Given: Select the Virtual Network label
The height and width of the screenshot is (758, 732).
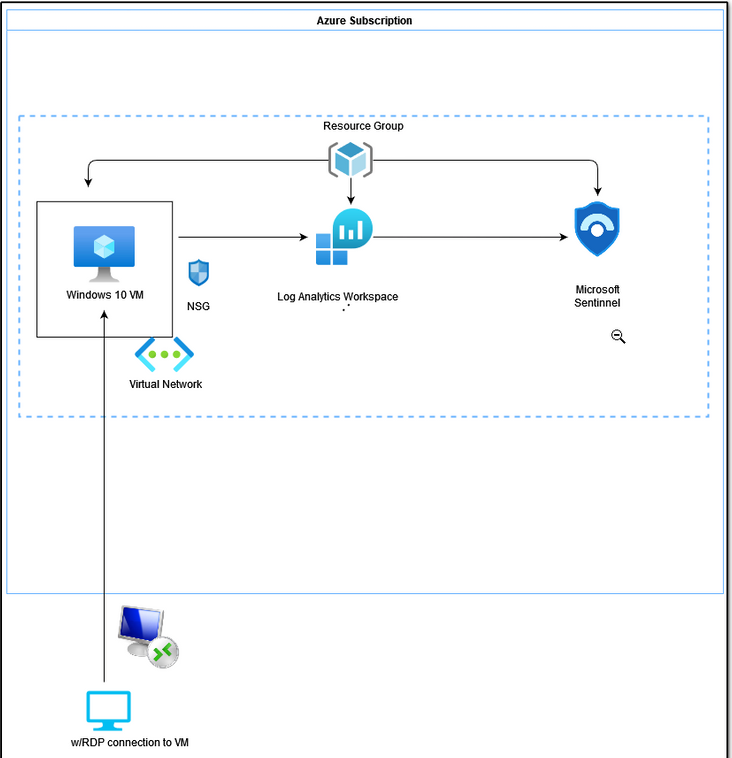Looking at the screenshot, I should point(165,384).
